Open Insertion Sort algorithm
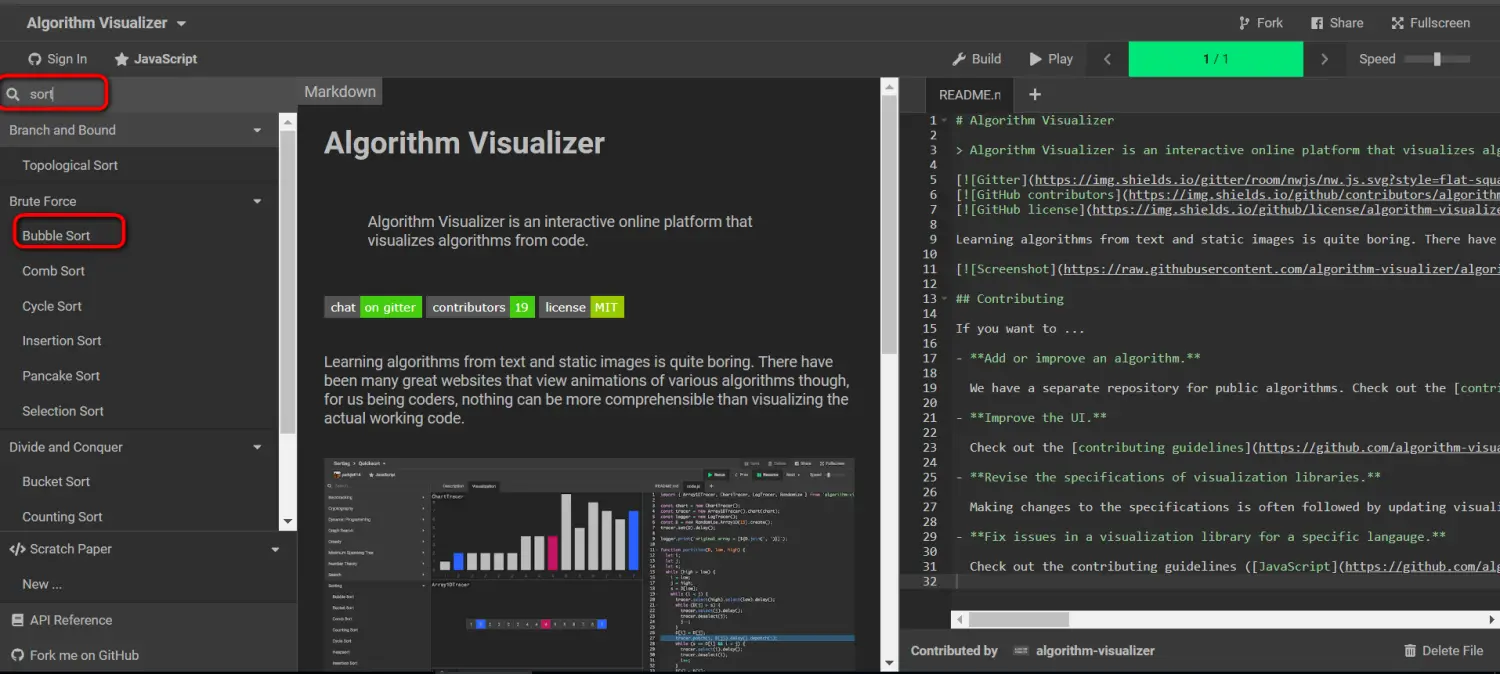Screen dimensions: 1500x674 point(62,341)
